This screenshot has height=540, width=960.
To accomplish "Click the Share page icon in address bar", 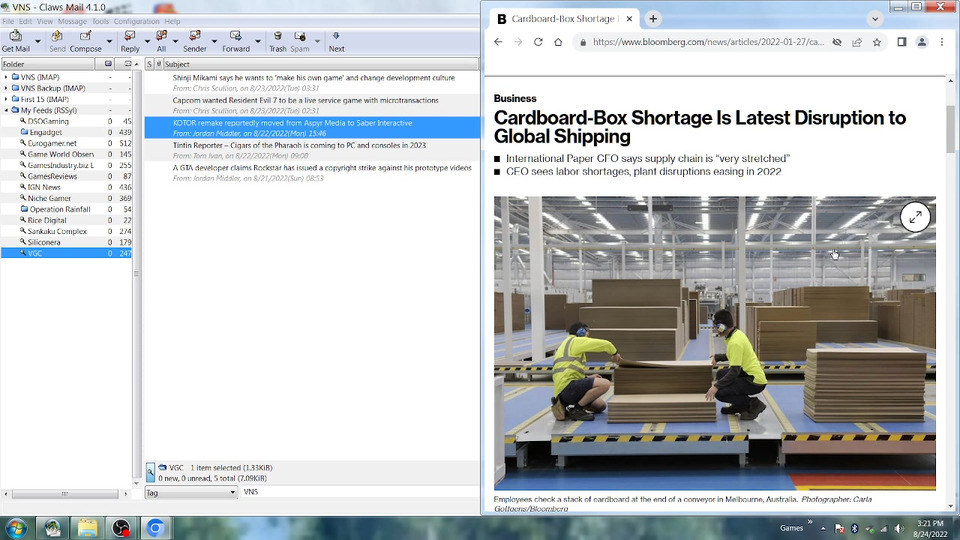I will (857, 42).
